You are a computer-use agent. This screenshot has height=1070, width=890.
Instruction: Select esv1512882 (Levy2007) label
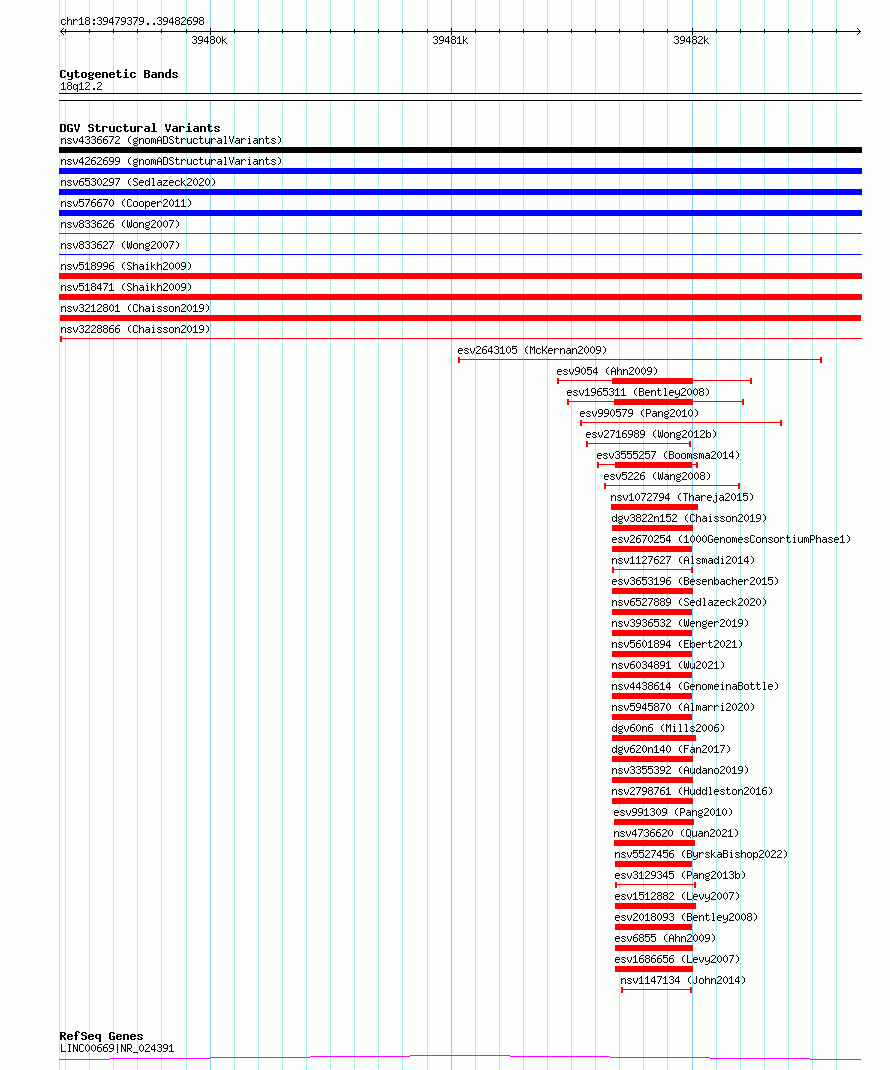click(677, 897)
